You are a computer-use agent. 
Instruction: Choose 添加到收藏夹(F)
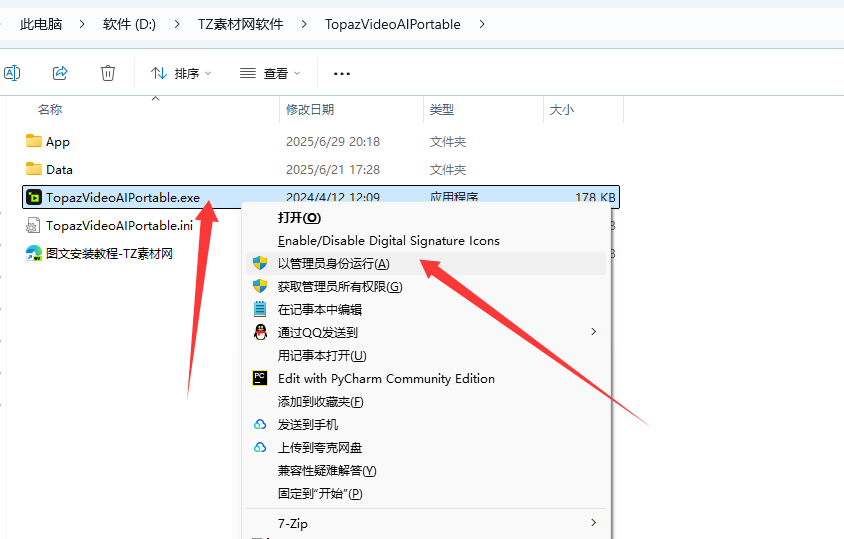[425, 402]
